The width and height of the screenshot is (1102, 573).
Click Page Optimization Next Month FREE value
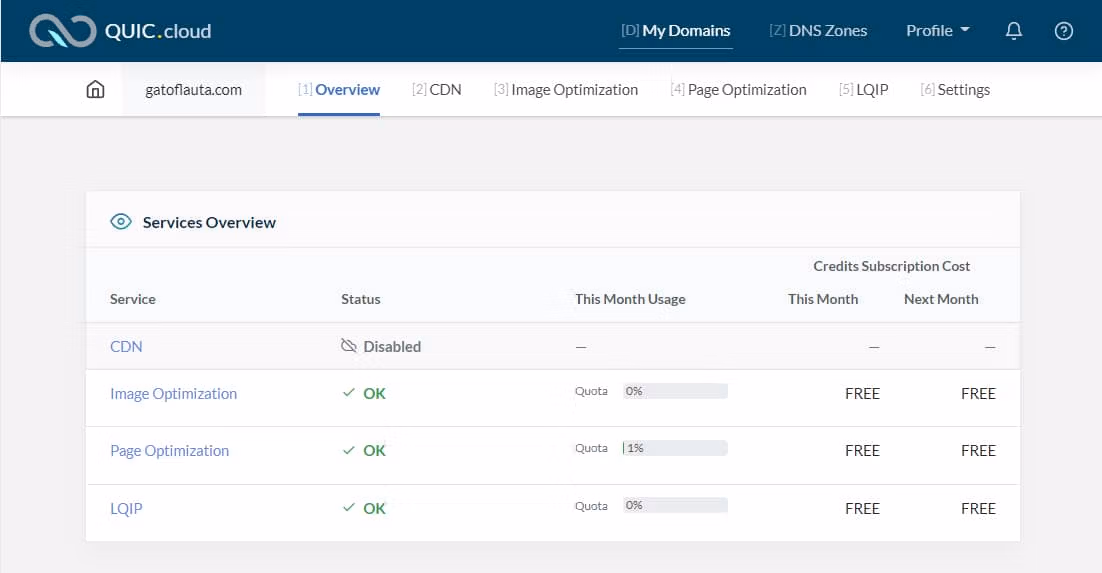click(x=978, y=451)
